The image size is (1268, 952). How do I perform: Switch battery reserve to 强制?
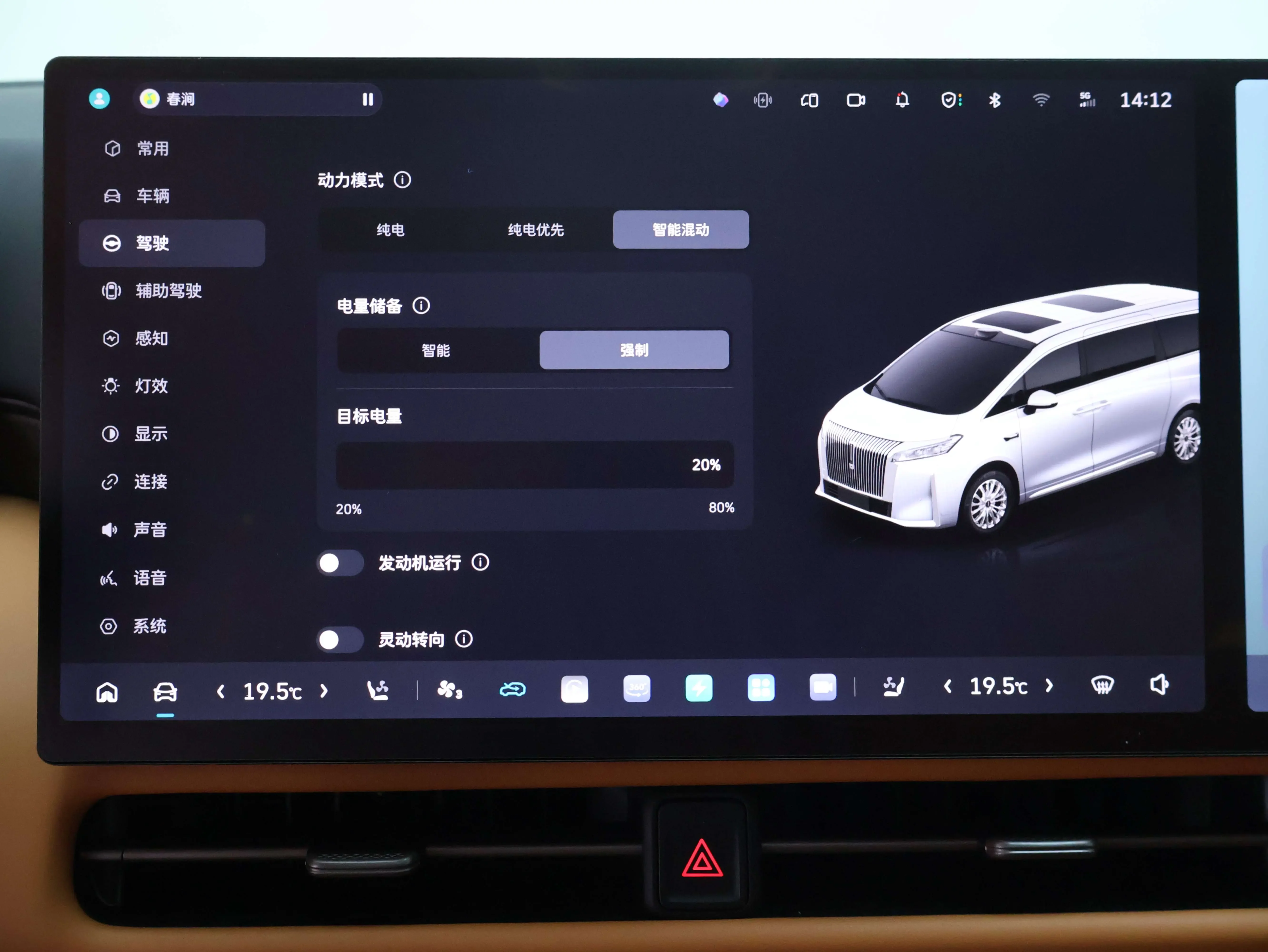click(634, 350)
